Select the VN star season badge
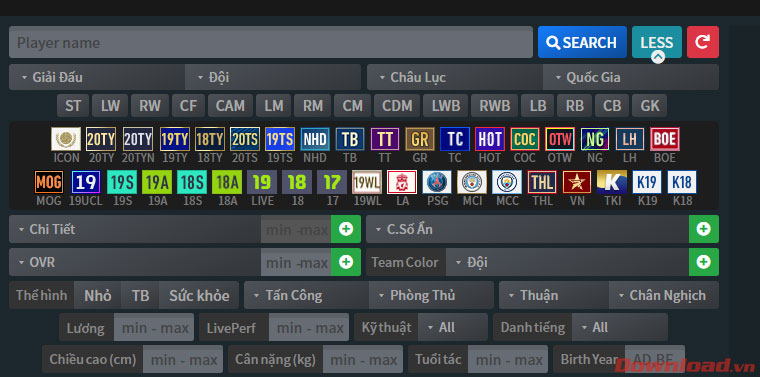Screen dimensions: 760x377 (x=577, y=182)
